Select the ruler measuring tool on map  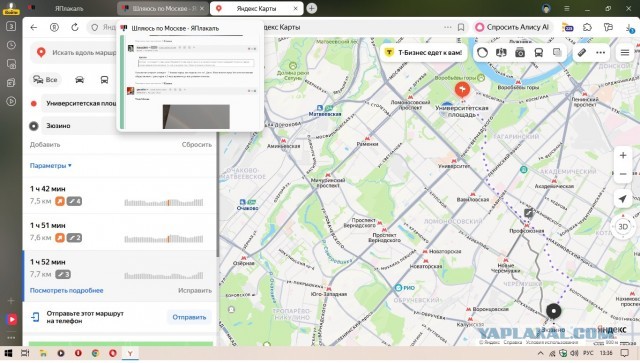[x=582, y=53]
